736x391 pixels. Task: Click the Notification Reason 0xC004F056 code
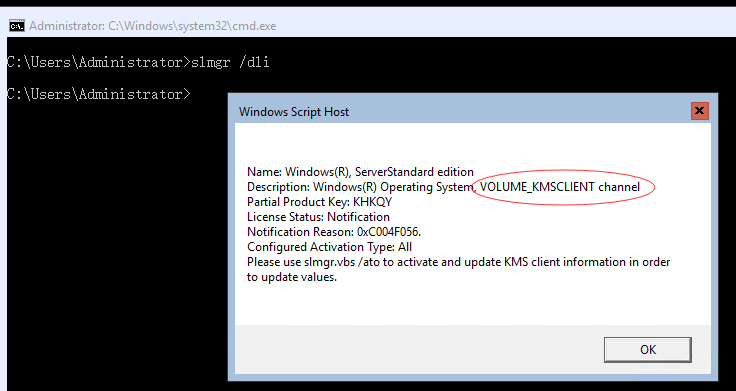[389, 232]
